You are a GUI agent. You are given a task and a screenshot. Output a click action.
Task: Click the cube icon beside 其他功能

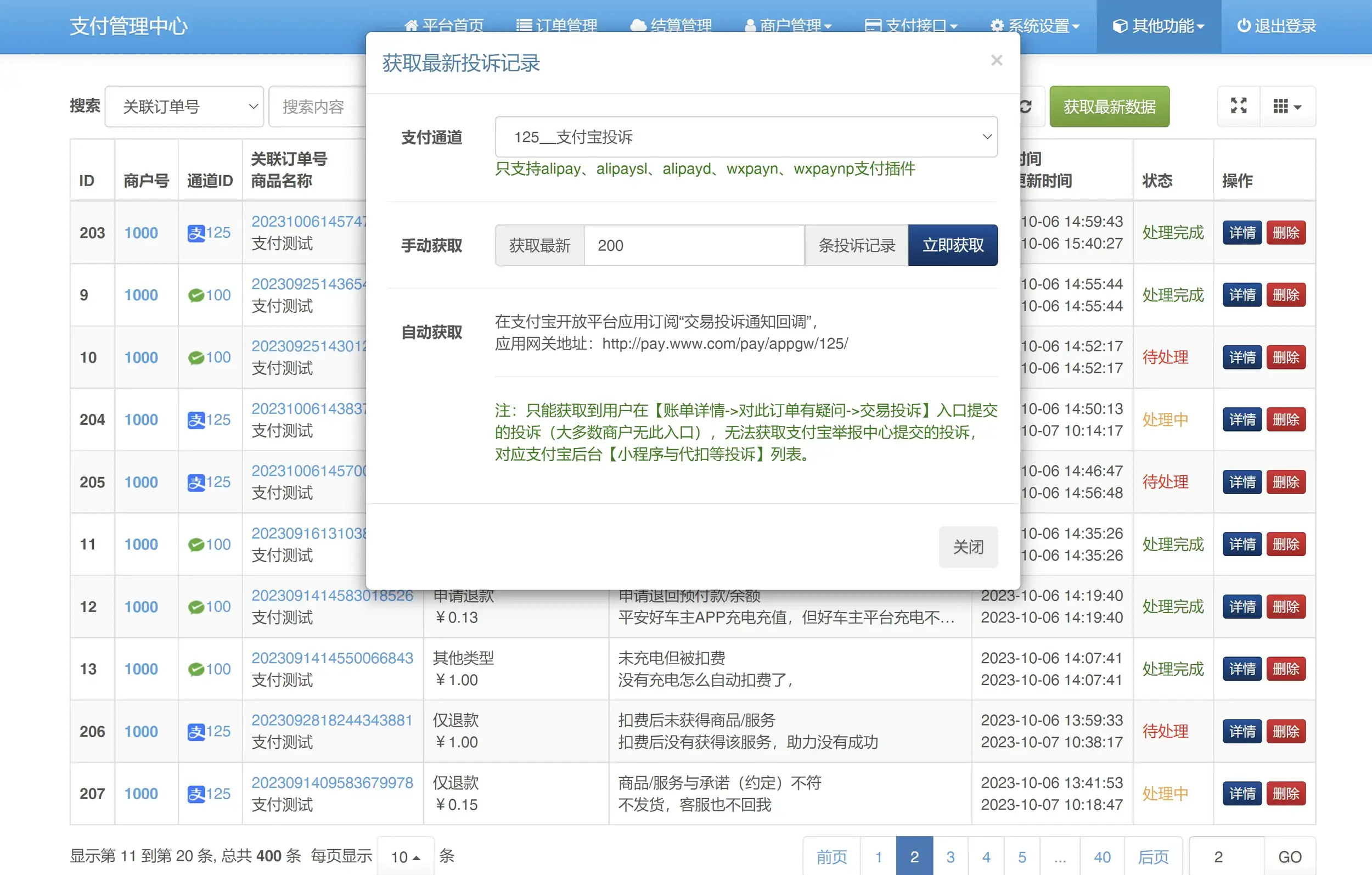[x=1120, y=26]
